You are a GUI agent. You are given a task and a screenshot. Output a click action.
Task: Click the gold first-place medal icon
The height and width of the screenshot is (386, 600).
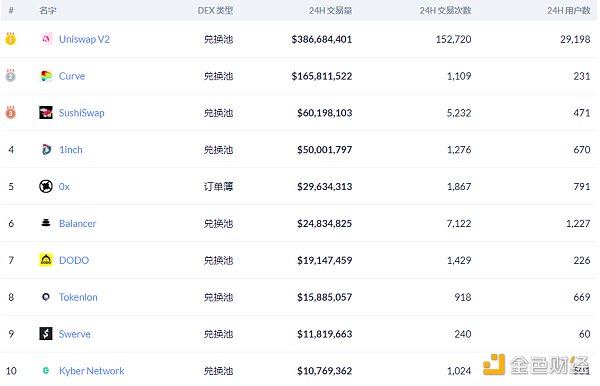coord(10,39)
